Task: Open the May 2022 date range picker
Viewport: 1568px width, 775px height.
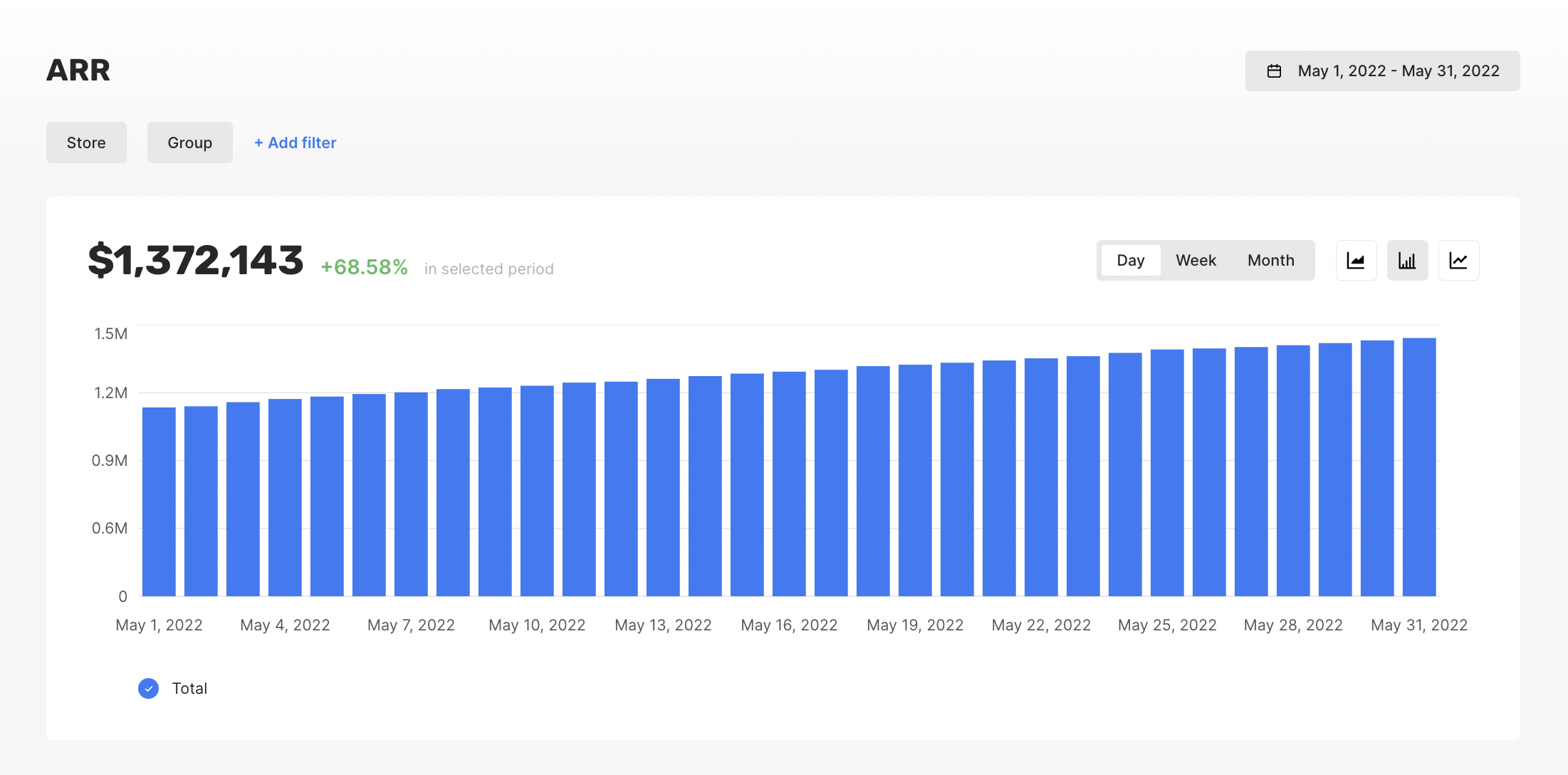Action: click(x=1397, y=71)
